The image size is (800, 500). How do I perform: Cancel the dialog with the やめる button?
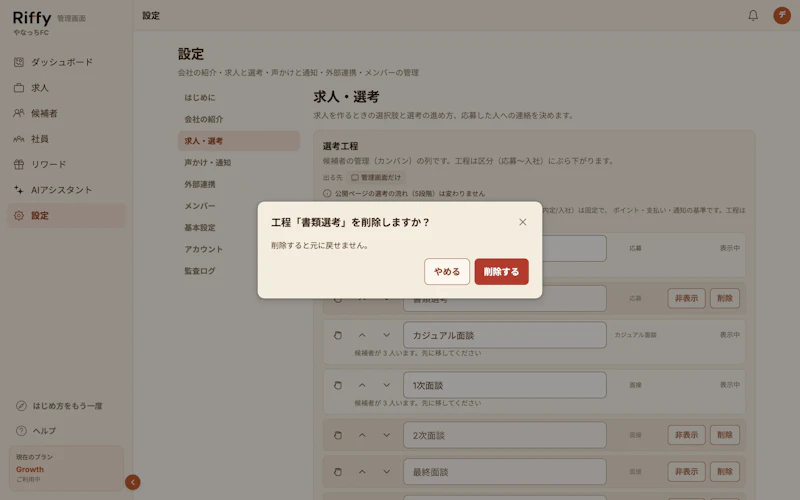[446, 271]
